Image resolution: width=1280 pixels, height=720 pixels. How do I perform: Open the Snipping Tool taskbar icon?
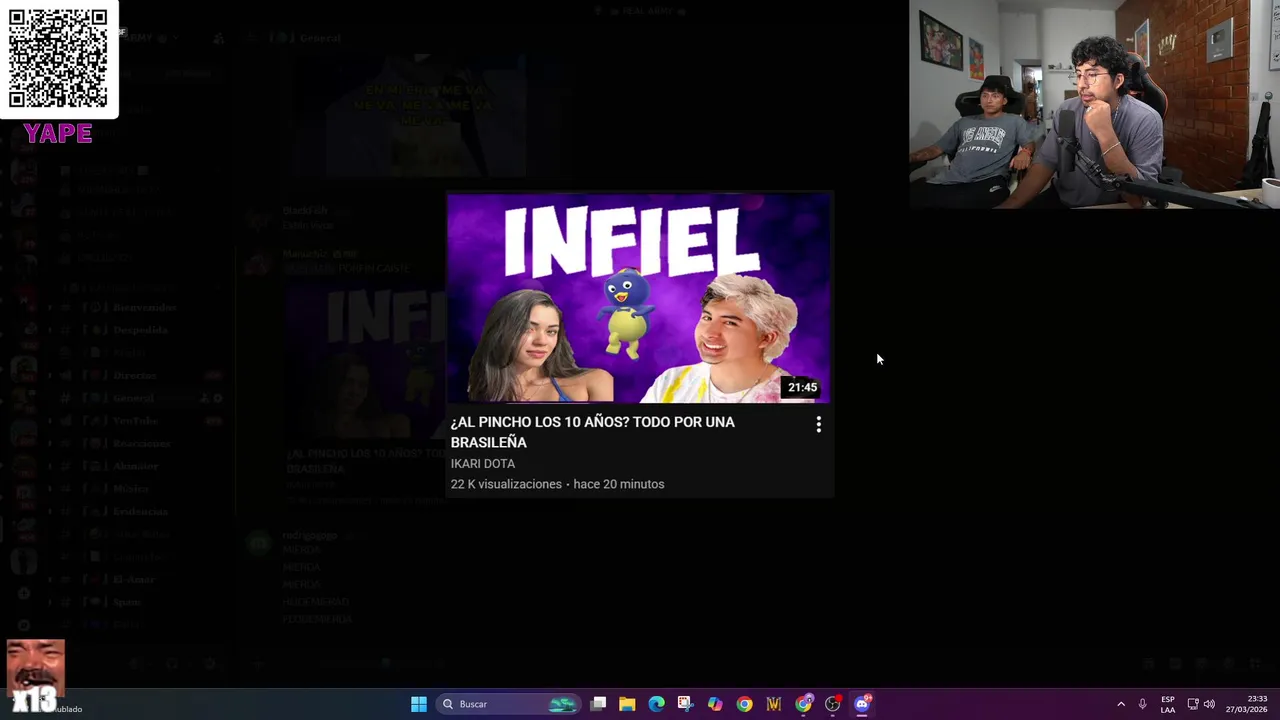tap(685, 704)
